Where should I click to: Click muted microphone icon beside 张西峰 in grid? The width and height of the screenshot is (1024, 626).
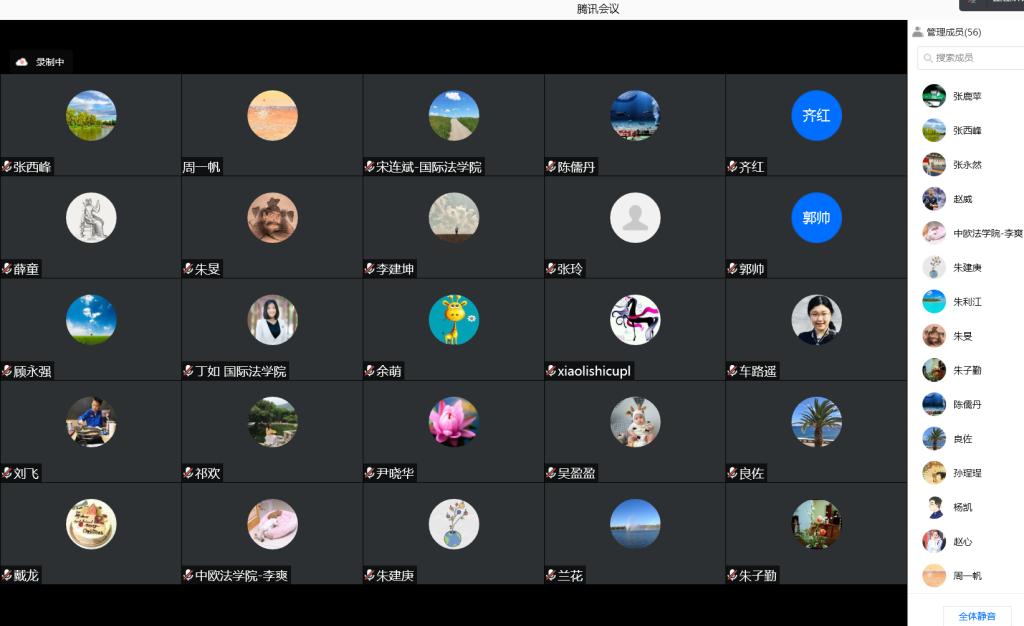7,167
